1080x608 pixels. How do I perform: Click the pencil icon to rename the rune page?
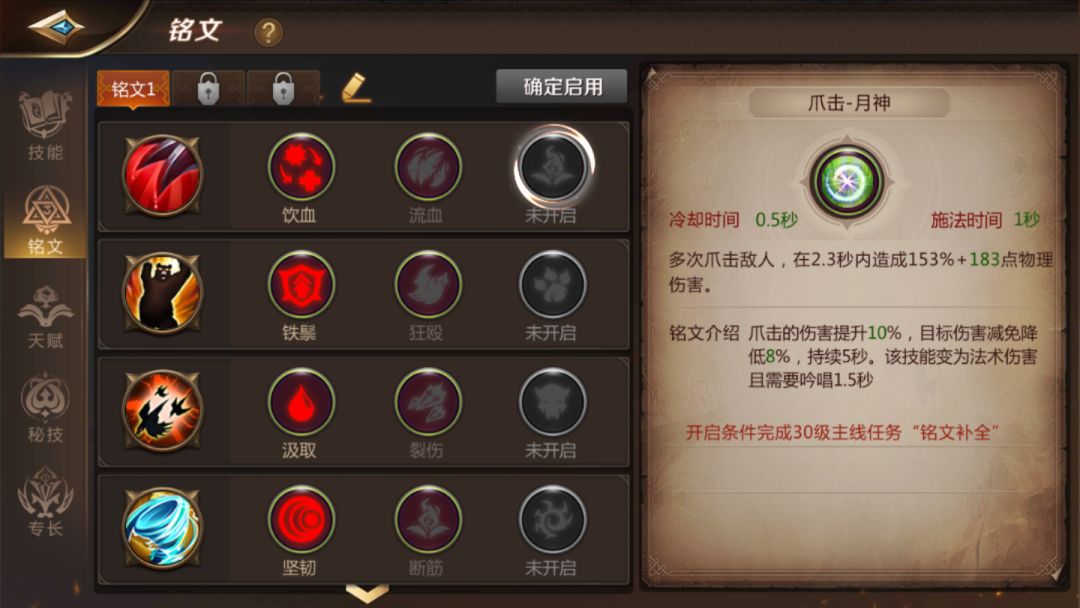point(356,88)
